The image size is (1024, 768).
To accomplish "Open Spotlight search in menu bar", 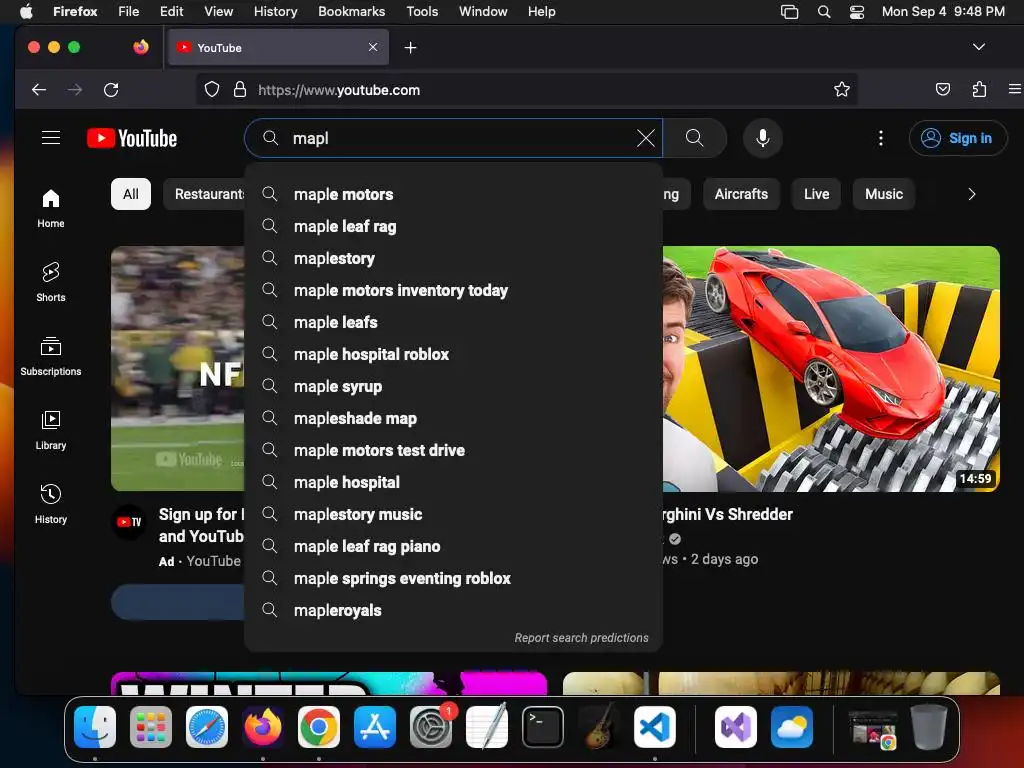I will (x=824, y=12).
